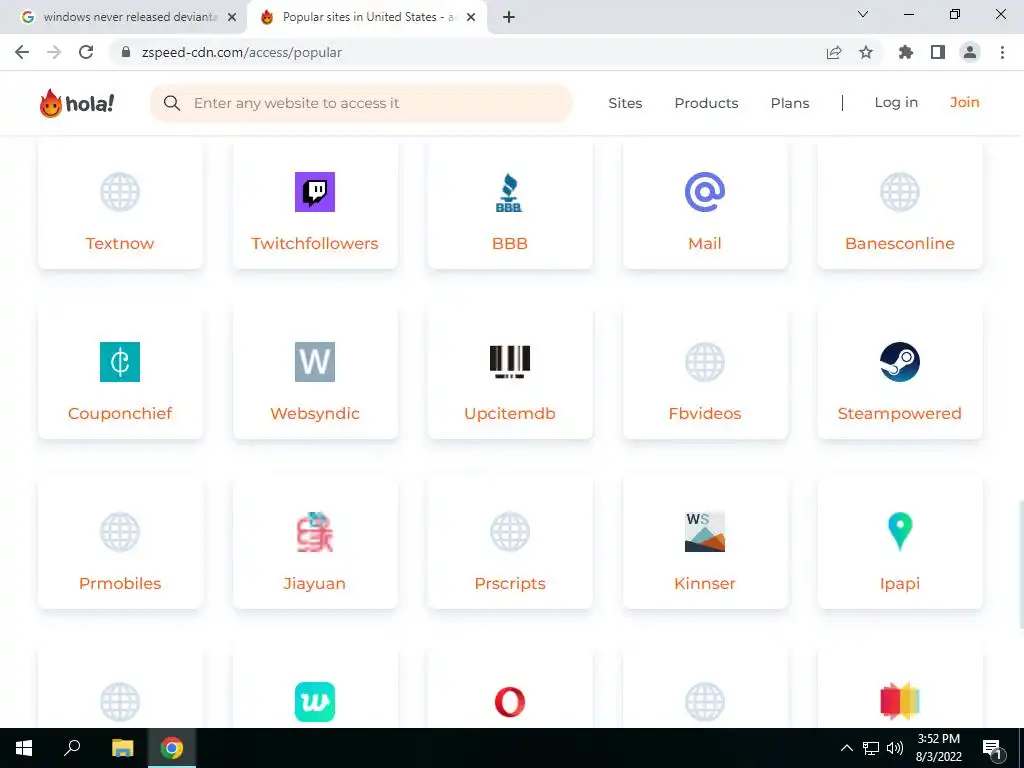Open the Couponchief site link
Viewport: 1024px width, 768px height.
[x=120, y=413]
